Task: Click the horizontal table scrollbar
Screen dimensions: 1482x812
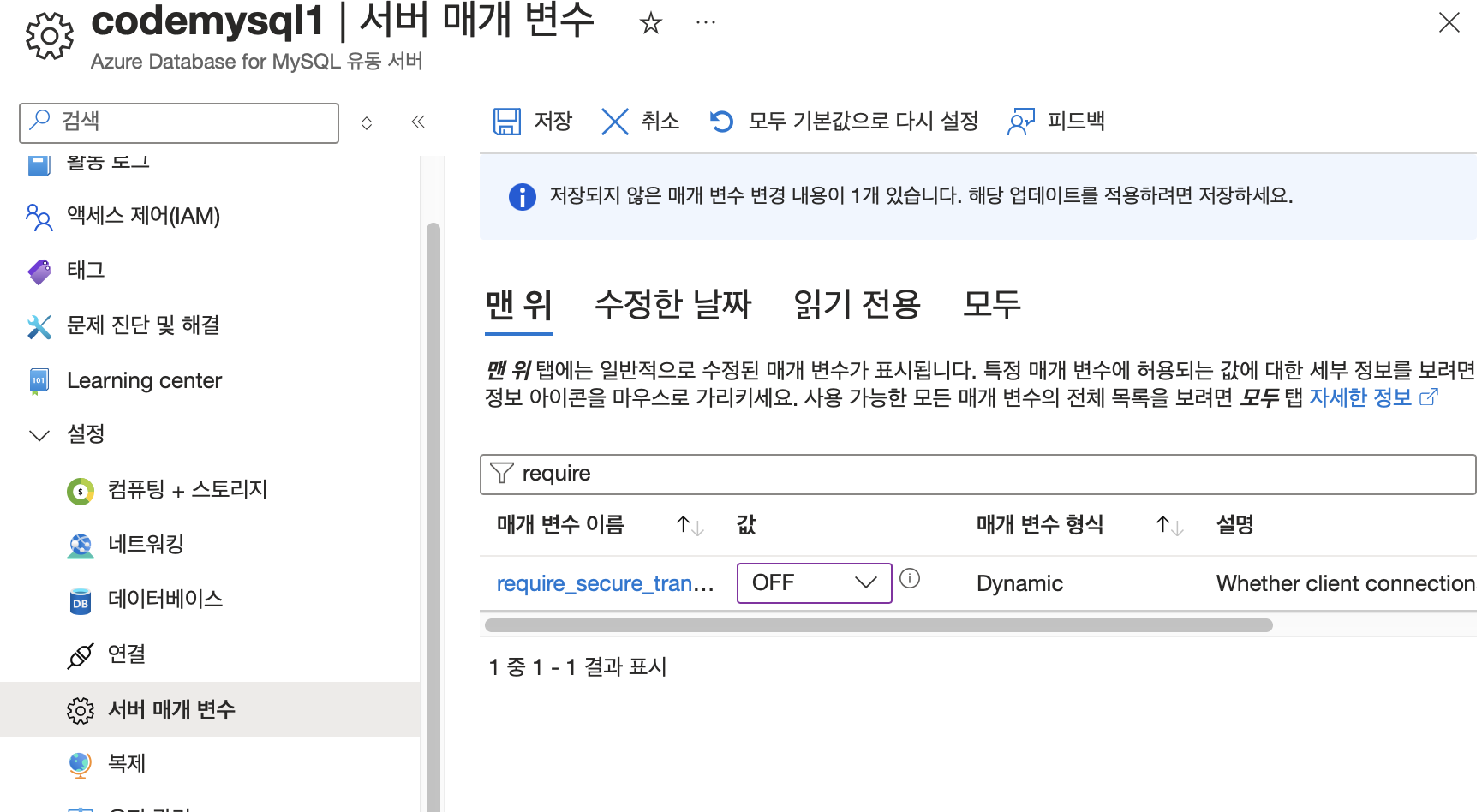Action: click(878, 625)
